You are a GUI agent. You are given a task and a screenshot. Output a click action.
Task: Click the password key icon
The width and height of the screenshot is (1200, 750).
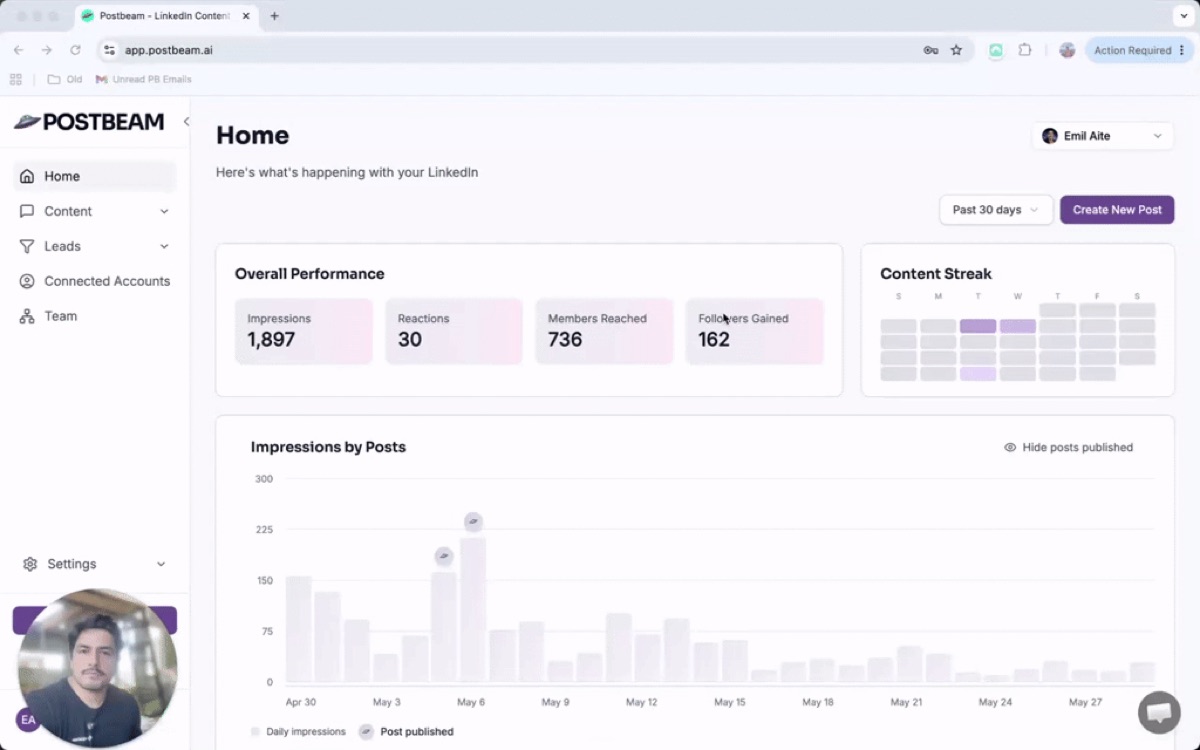tap(931, 50)
